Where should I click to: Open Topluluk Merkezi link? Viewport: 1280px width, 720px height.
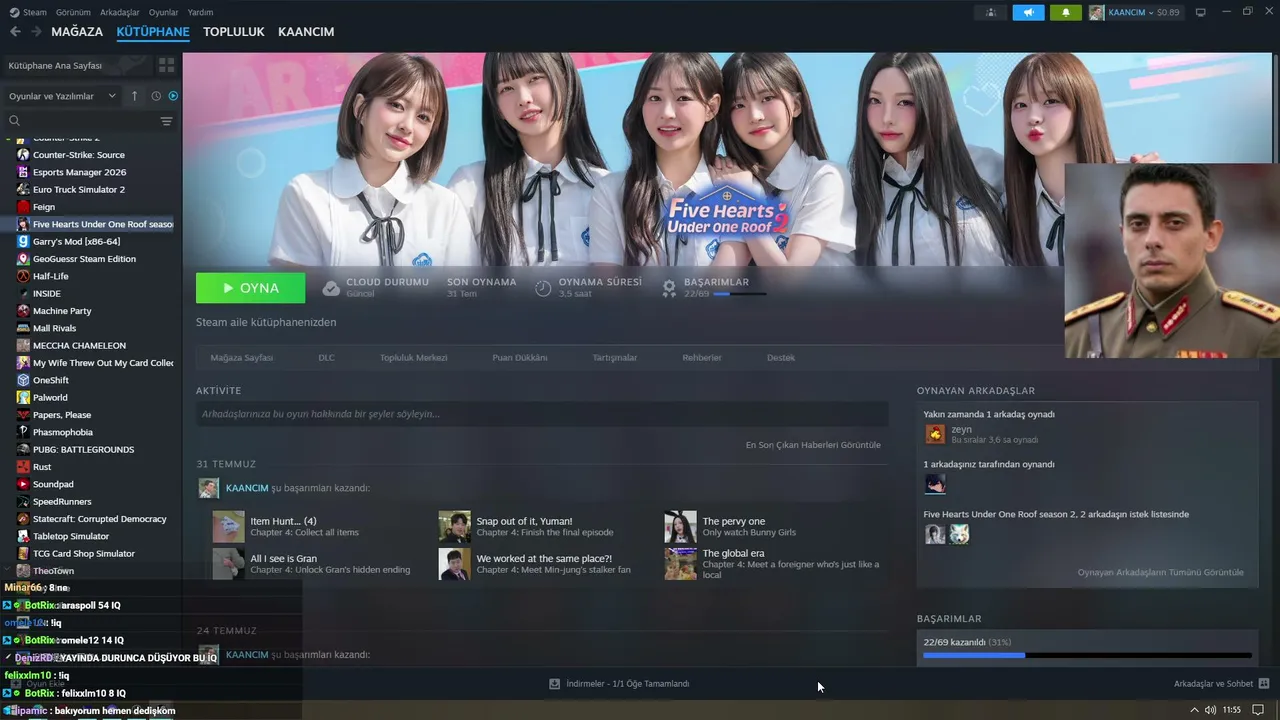click(413, 357)
